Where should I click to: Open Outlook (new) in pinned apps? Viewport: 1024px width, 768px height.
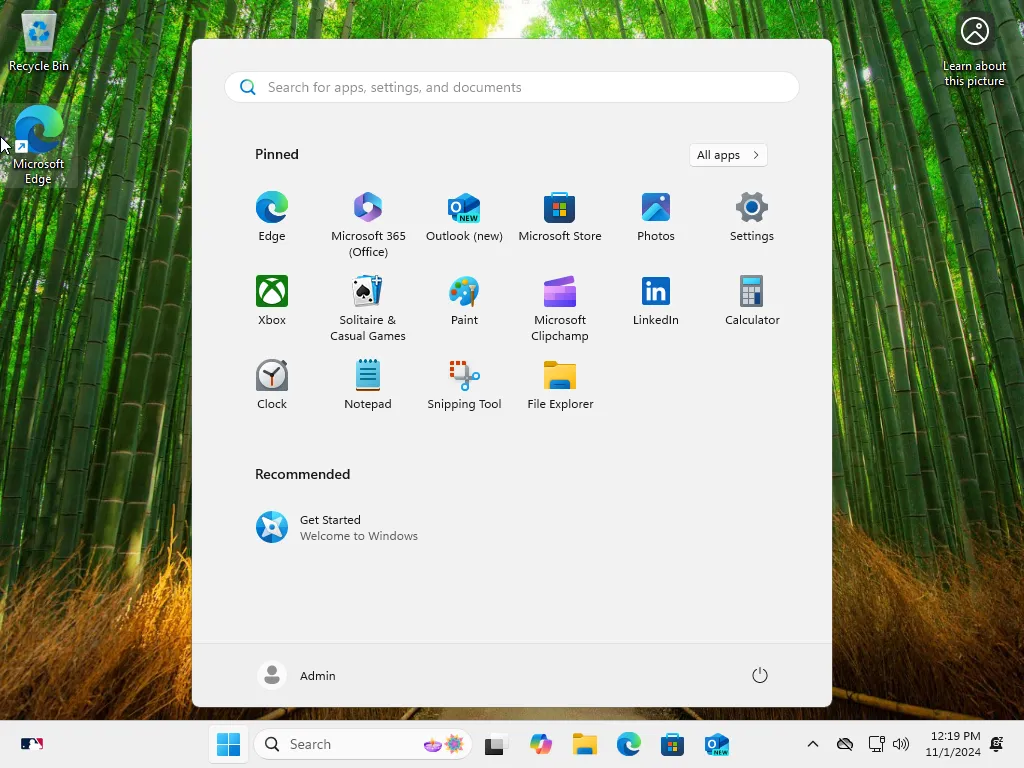464,217
